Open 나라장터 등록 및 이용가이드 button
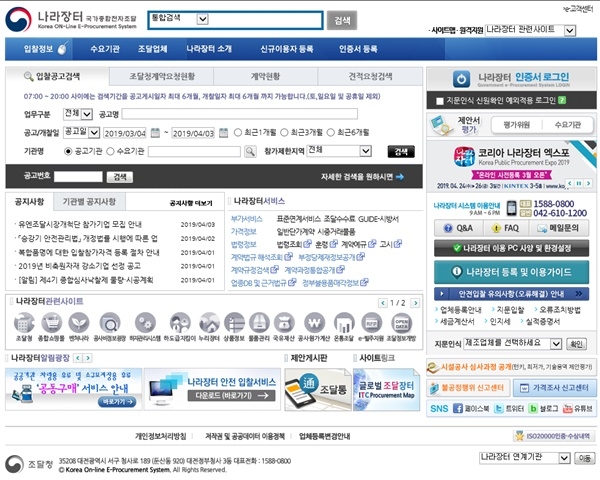This screenshot has height=480, width=600. point(512,272)
